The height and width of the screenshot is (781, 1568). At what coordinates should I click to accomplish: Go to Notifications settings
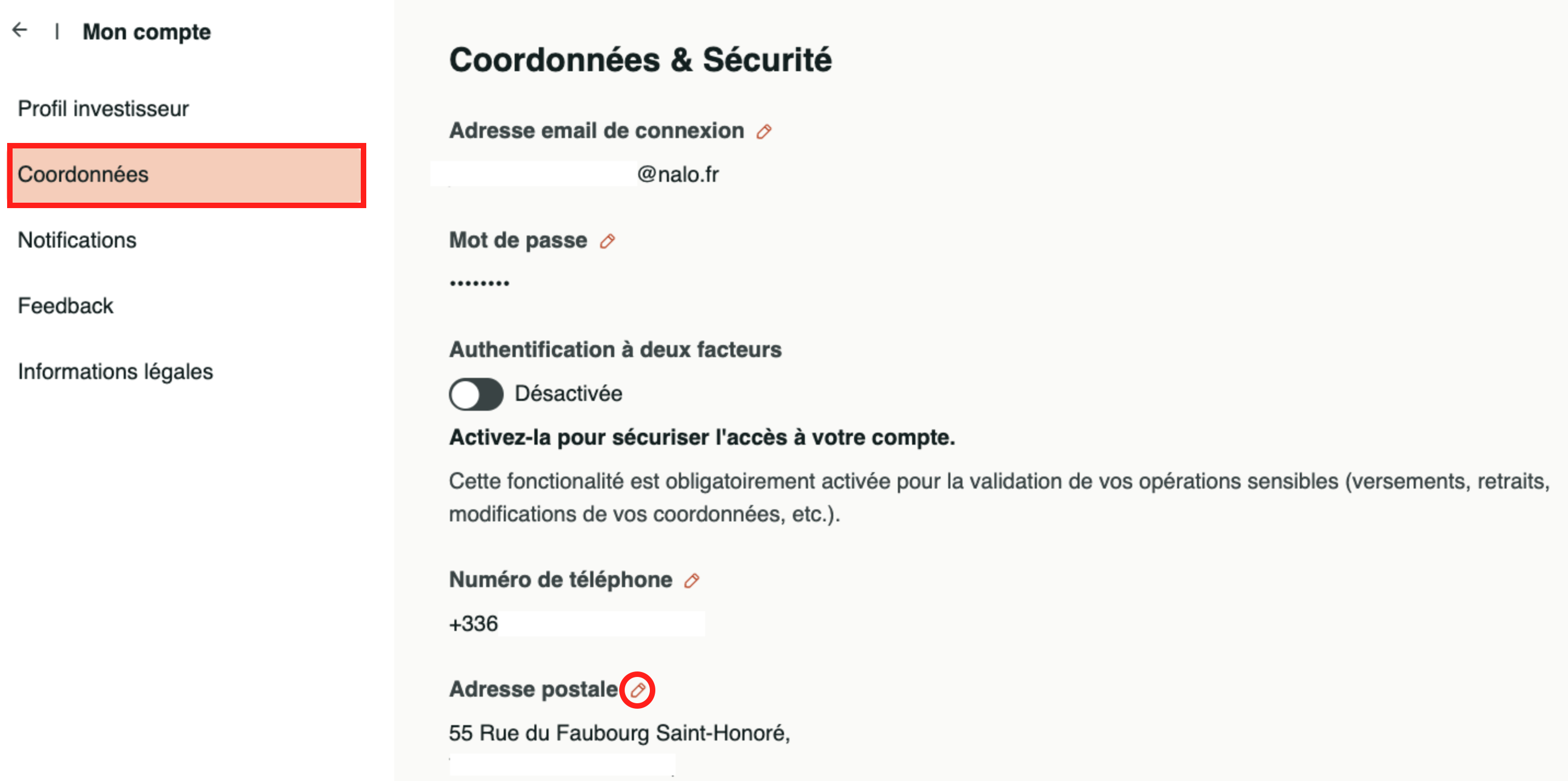click(77, 240)
